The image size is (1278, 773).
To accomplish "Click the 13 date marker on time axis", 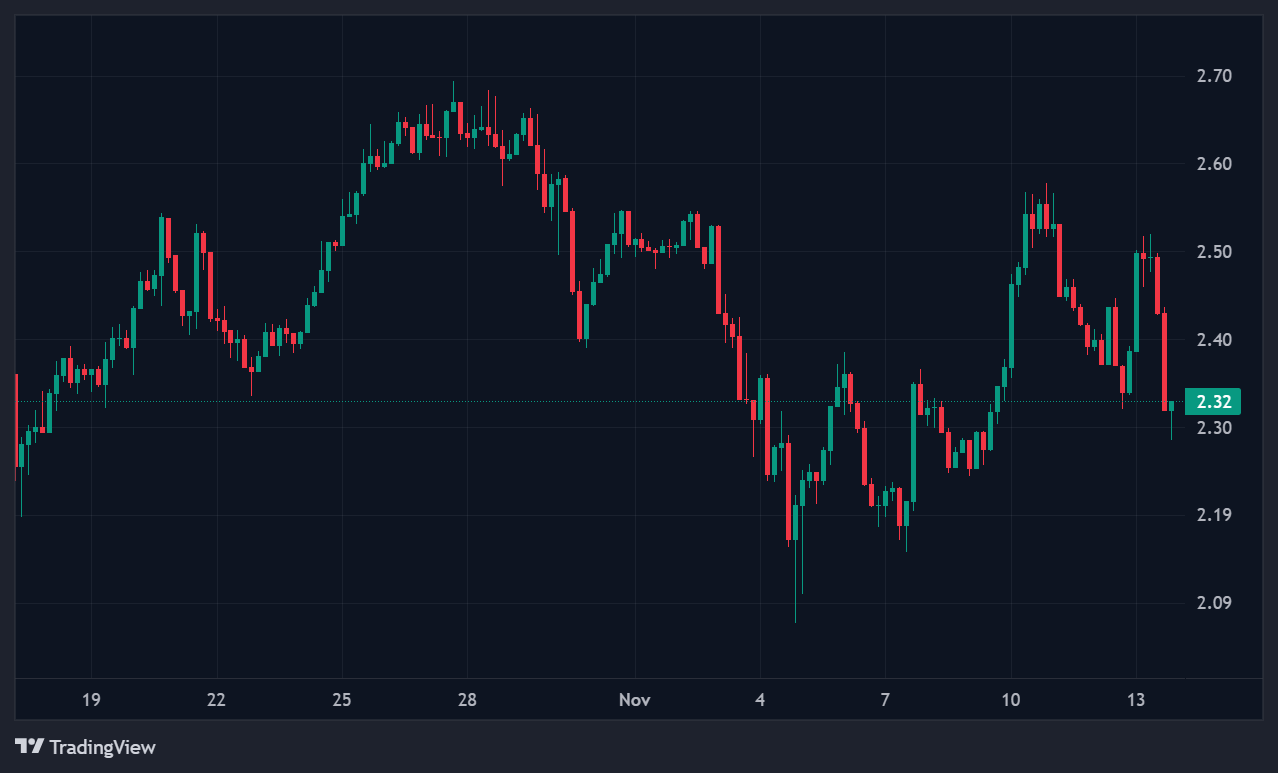I will (x=1136, y=700).
